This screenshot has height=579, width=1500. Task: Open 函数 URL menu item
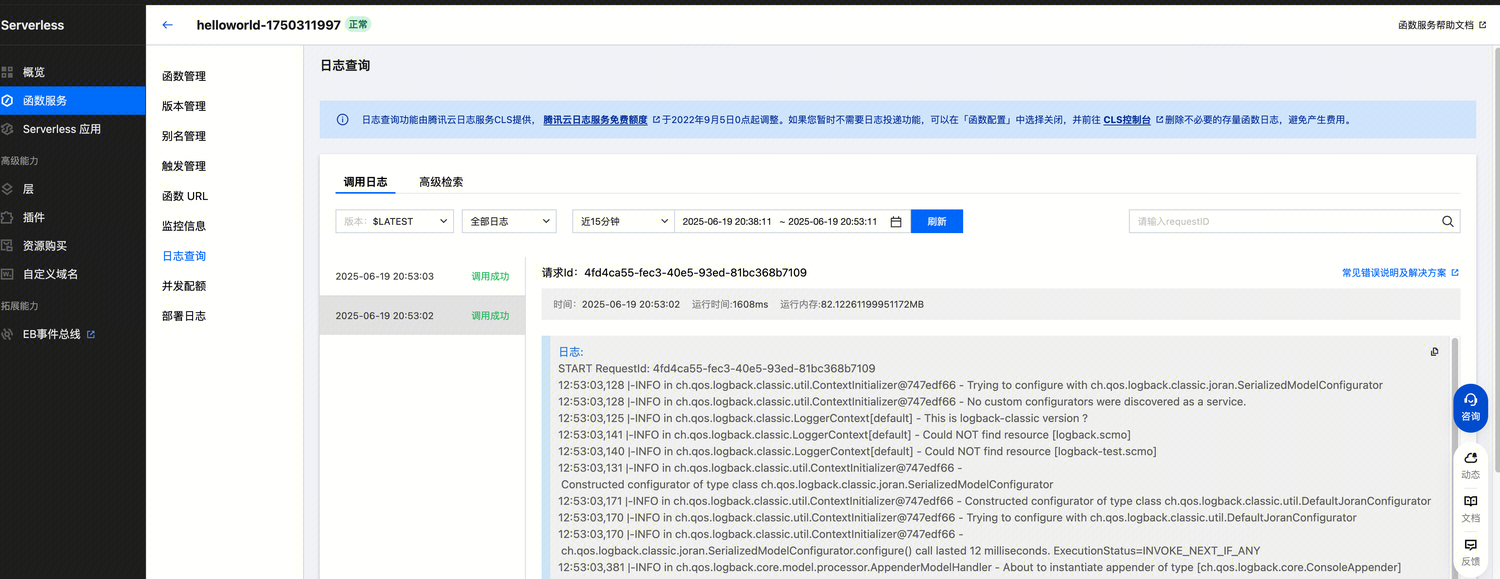point(185,196)
